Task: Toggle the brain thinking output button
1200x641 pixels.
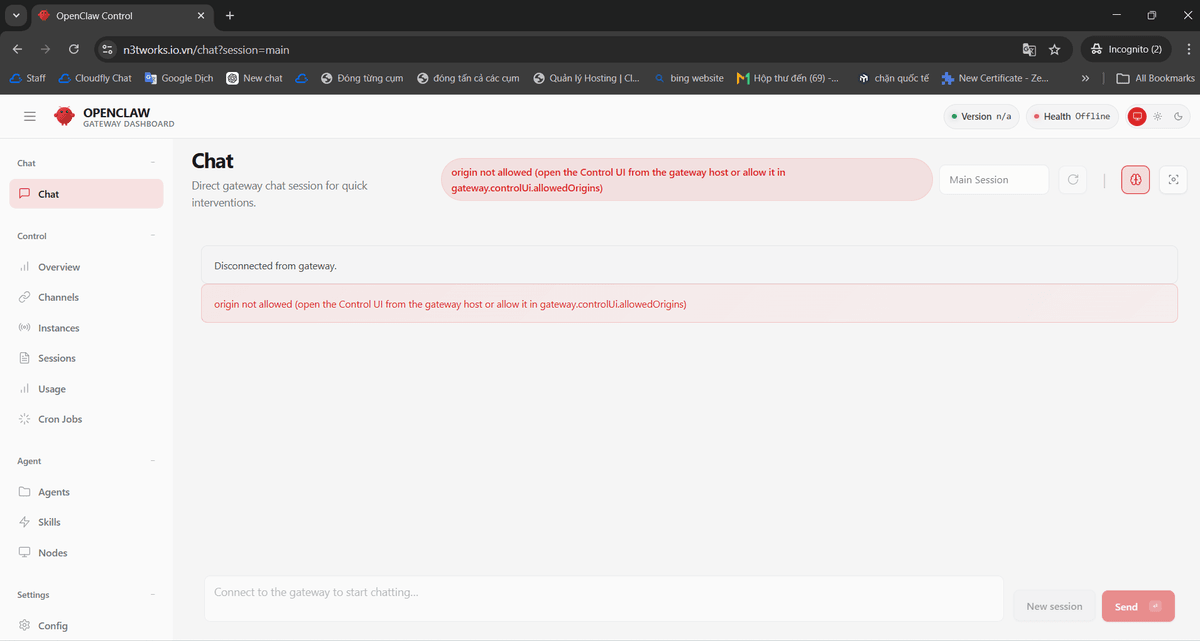Action: [x=1135, y=180]
